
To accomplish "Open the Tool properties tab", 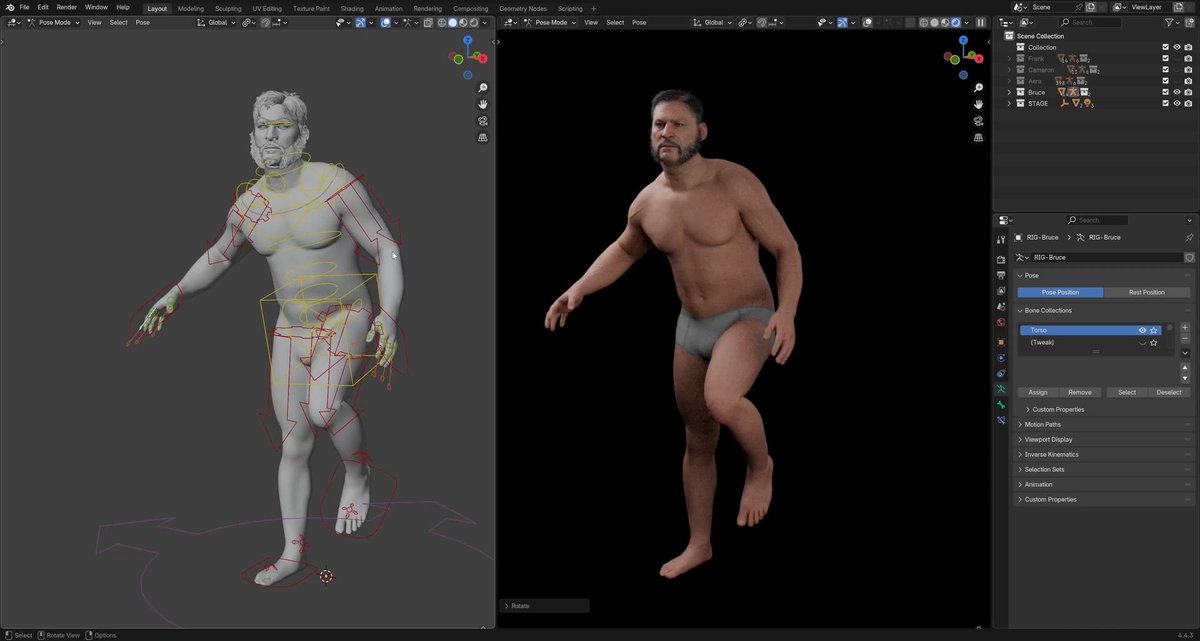I will [x=1001, y=240].
